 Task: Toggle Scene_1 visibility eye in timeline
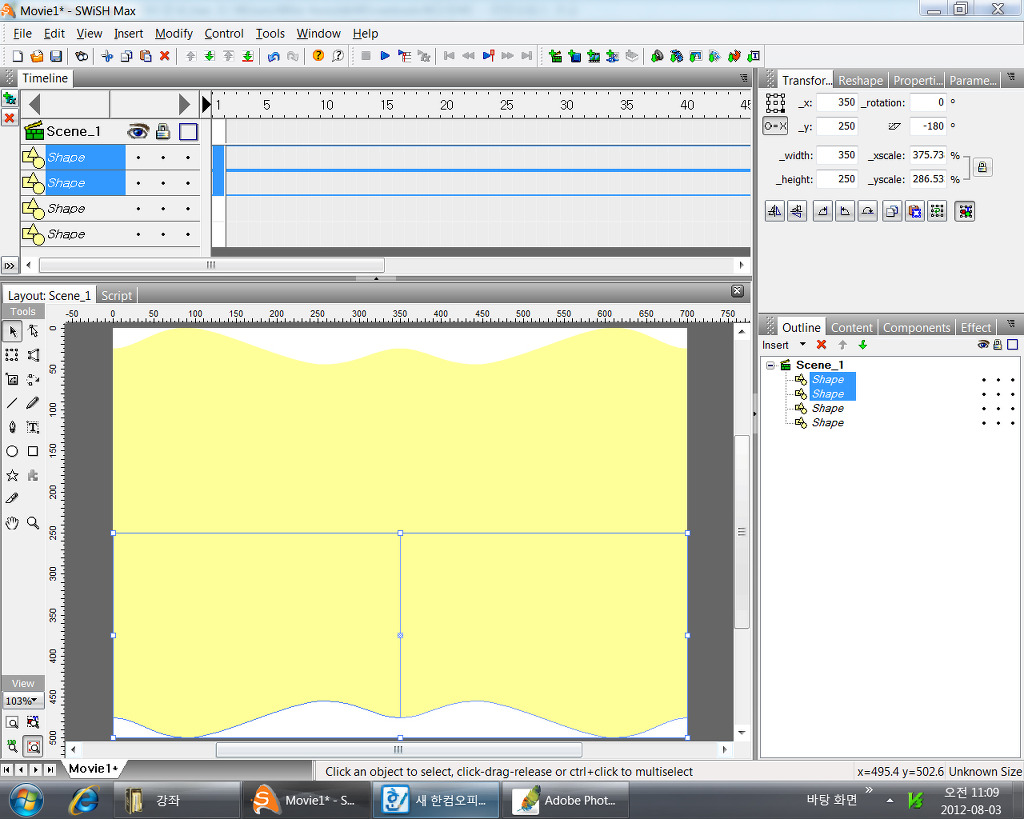138,132
